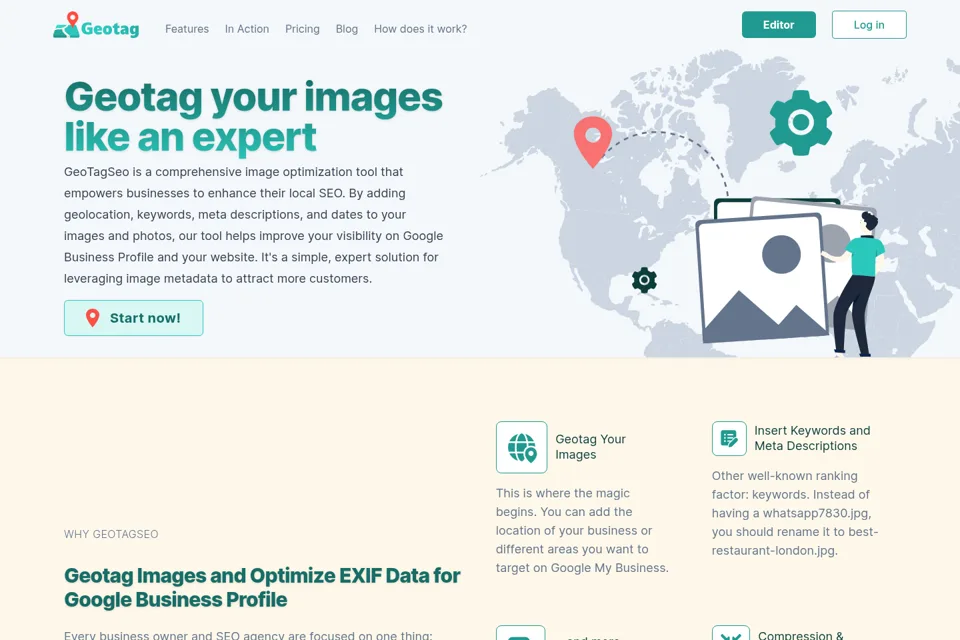Viewport: 960px width, 640px height.
Task: Click the 'Geotag your images like an expert' headline
Action: coord(253,116)
